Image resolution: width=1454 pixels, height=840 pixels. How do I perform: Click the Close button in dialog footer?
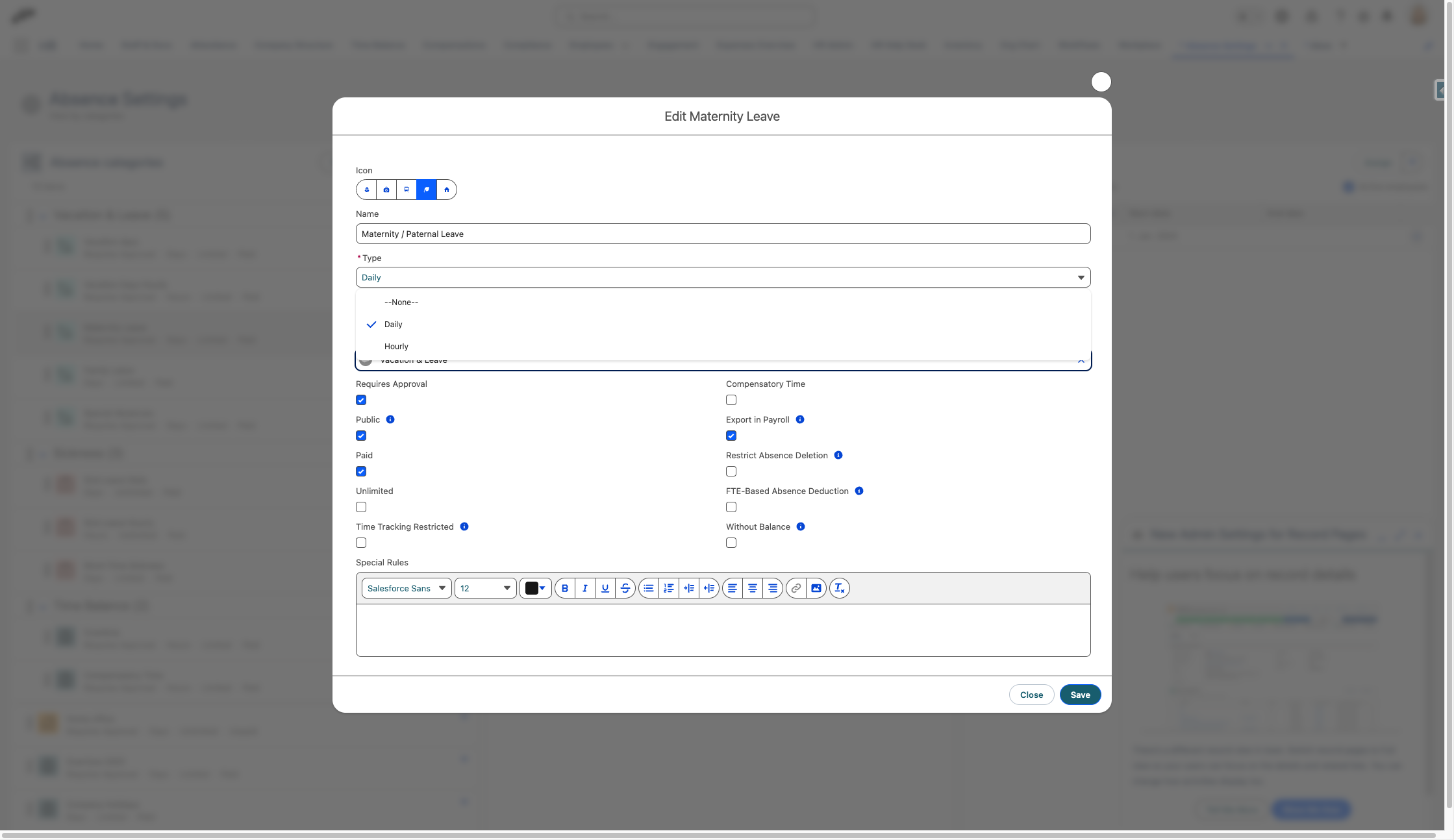tap(1031, 695)
